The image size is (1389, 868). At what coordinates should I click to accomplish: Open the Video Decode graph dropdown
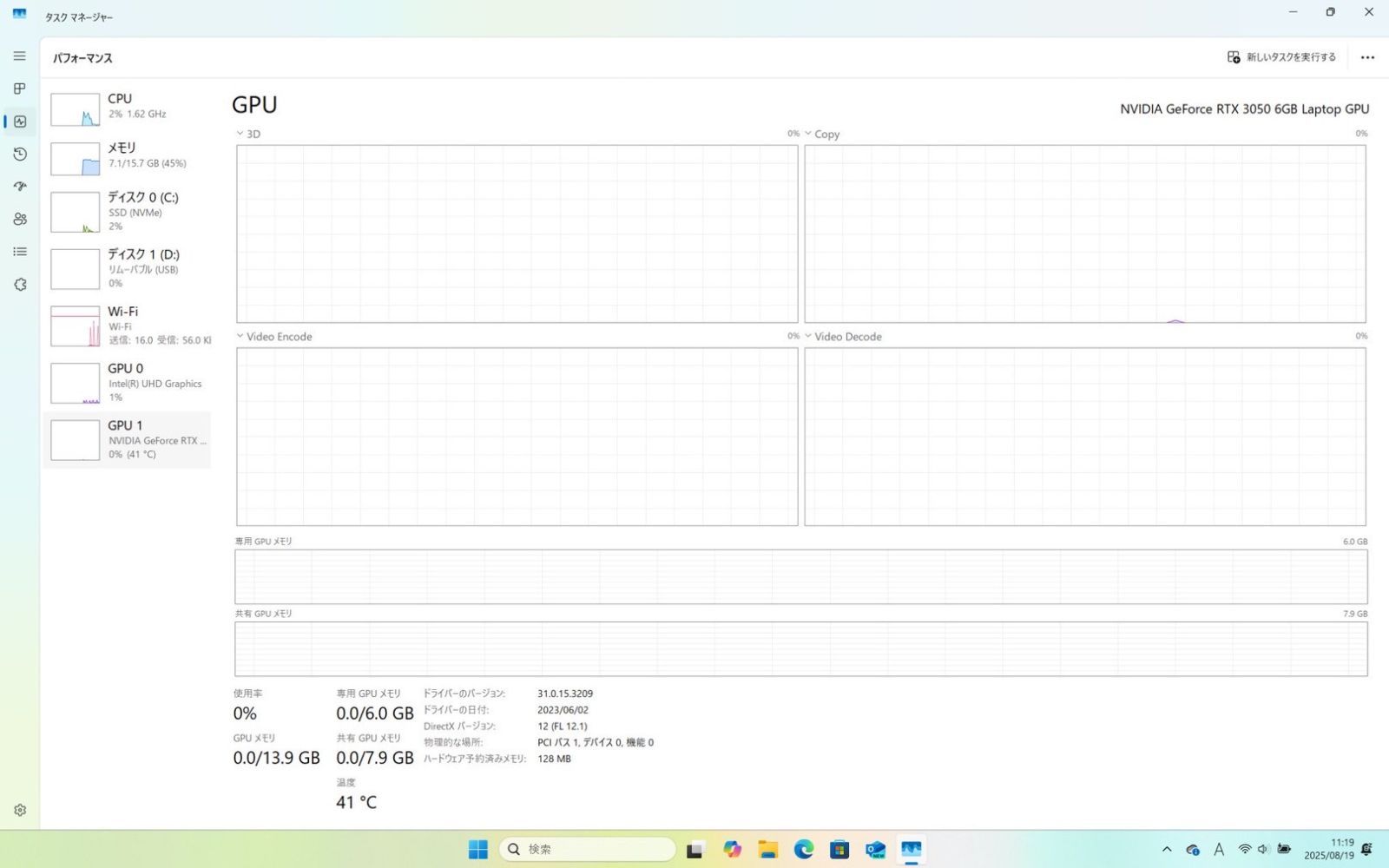843,336
